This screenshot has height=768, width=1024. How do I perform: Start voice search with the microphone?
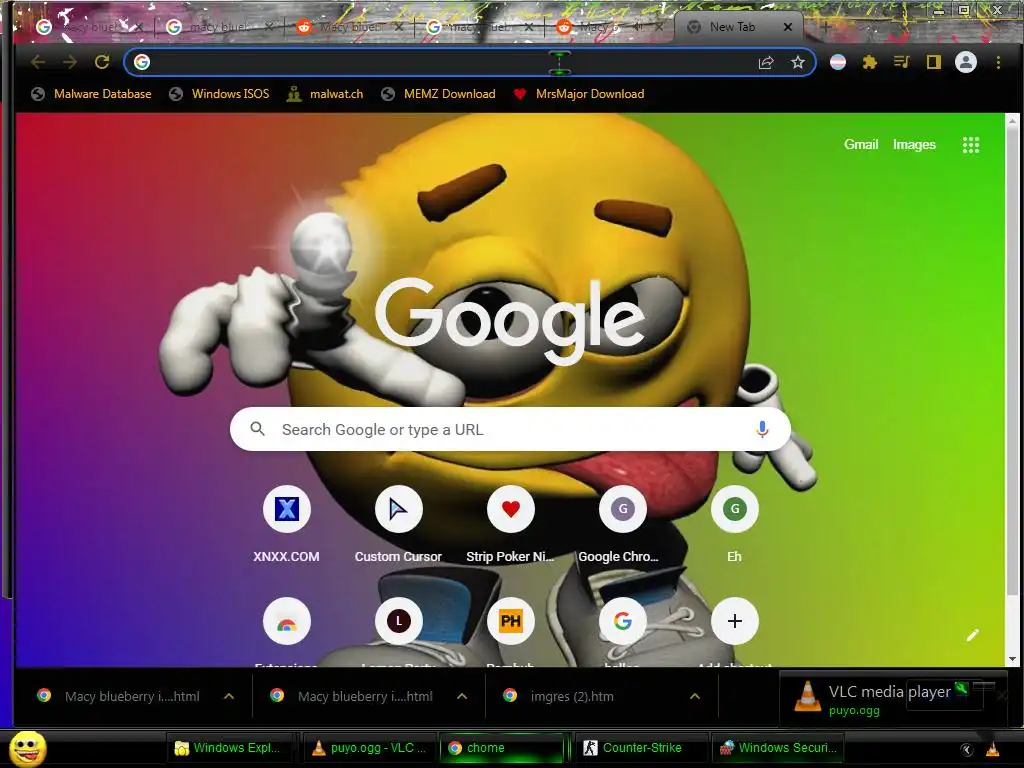point(762,429)
